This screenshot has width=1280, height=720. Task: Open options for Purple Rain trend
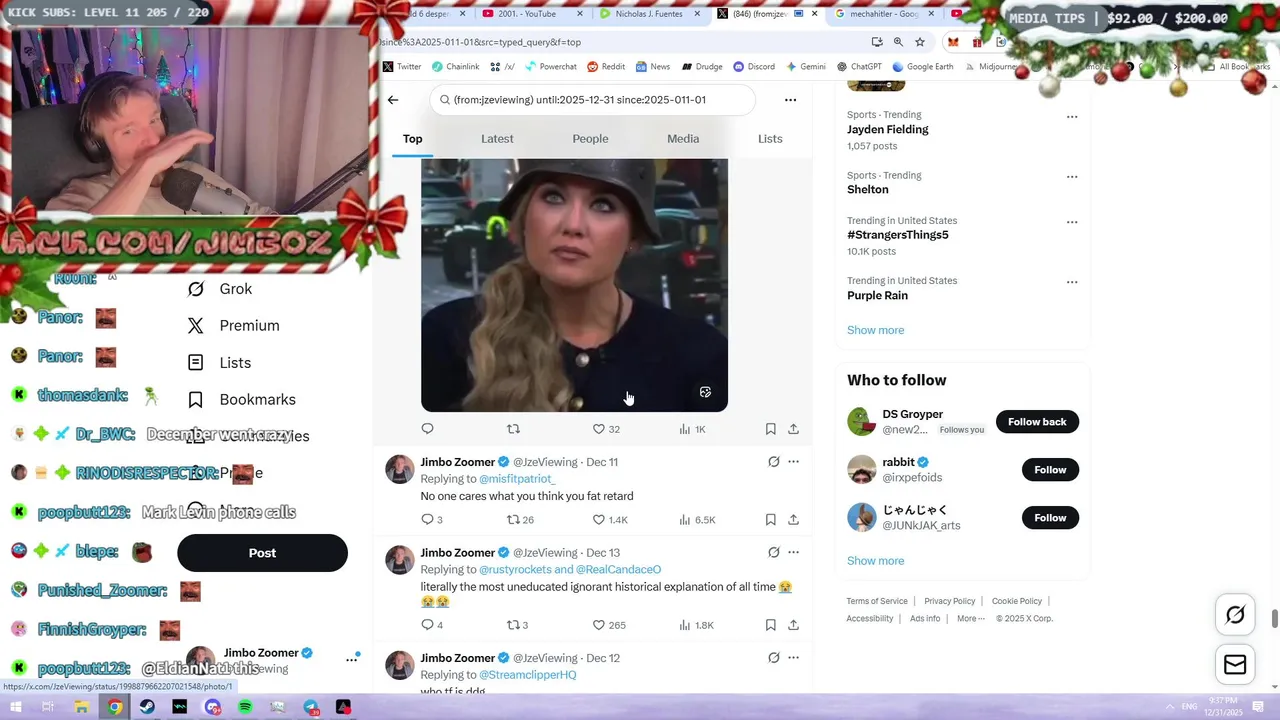point(1072,282)
